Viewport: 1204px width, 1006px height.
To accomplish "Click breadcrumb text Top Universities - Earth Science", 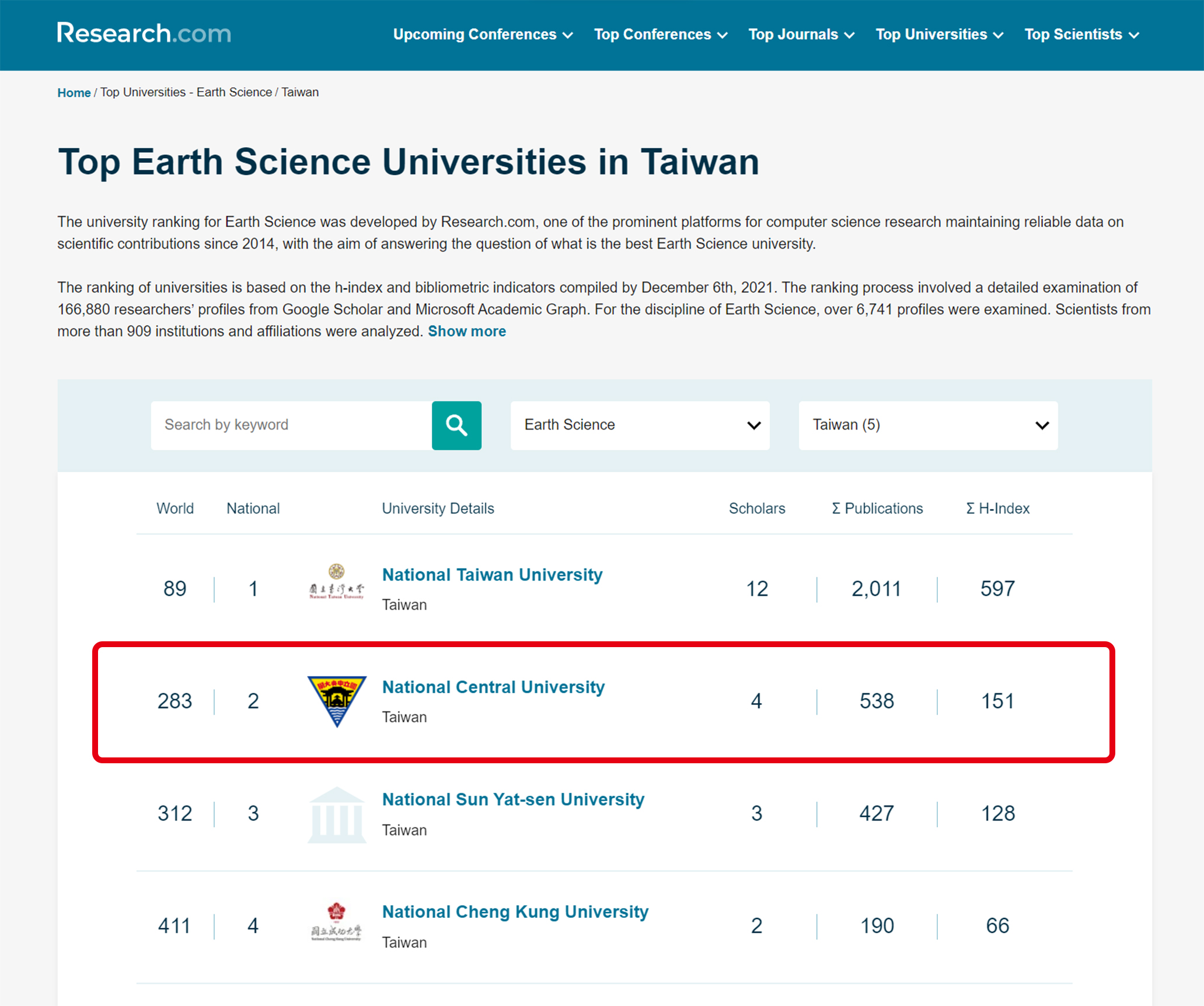I will pyautogui.click(x=186, y=92).
